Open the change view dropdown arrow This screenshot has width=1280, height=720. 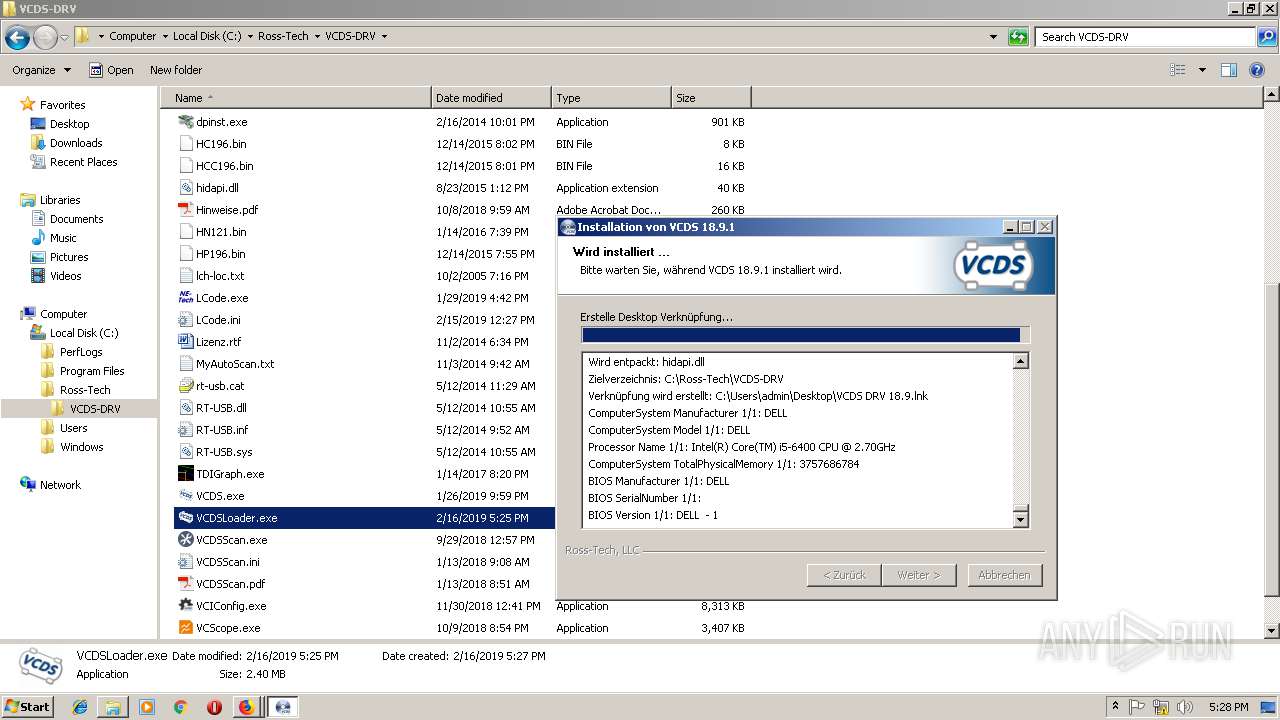click(x=1202, y=70)
